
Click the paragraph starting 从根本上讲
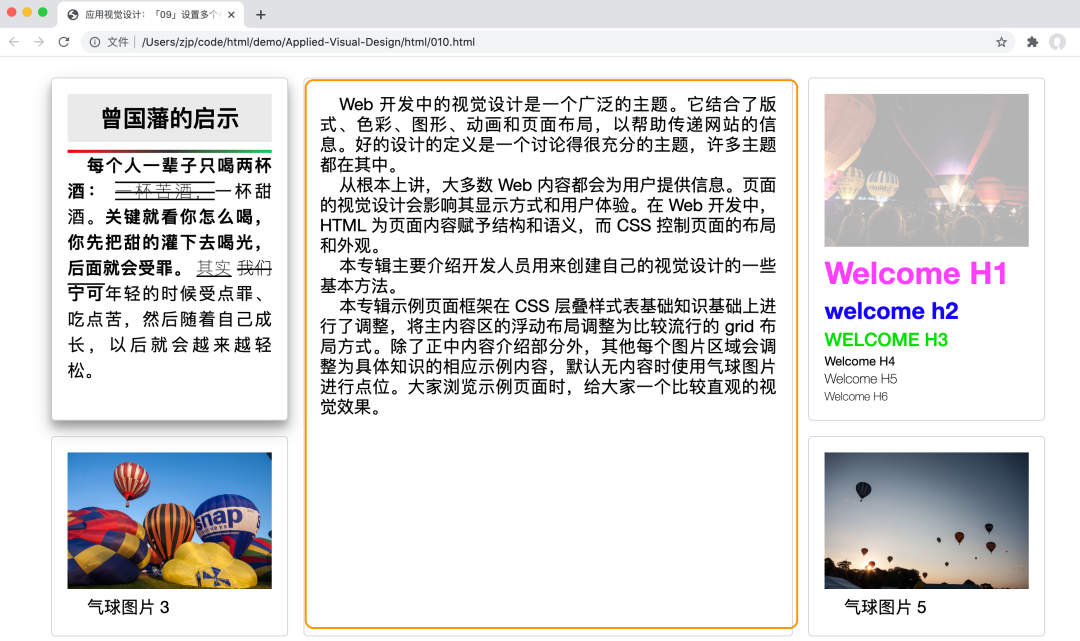[548, 215]
